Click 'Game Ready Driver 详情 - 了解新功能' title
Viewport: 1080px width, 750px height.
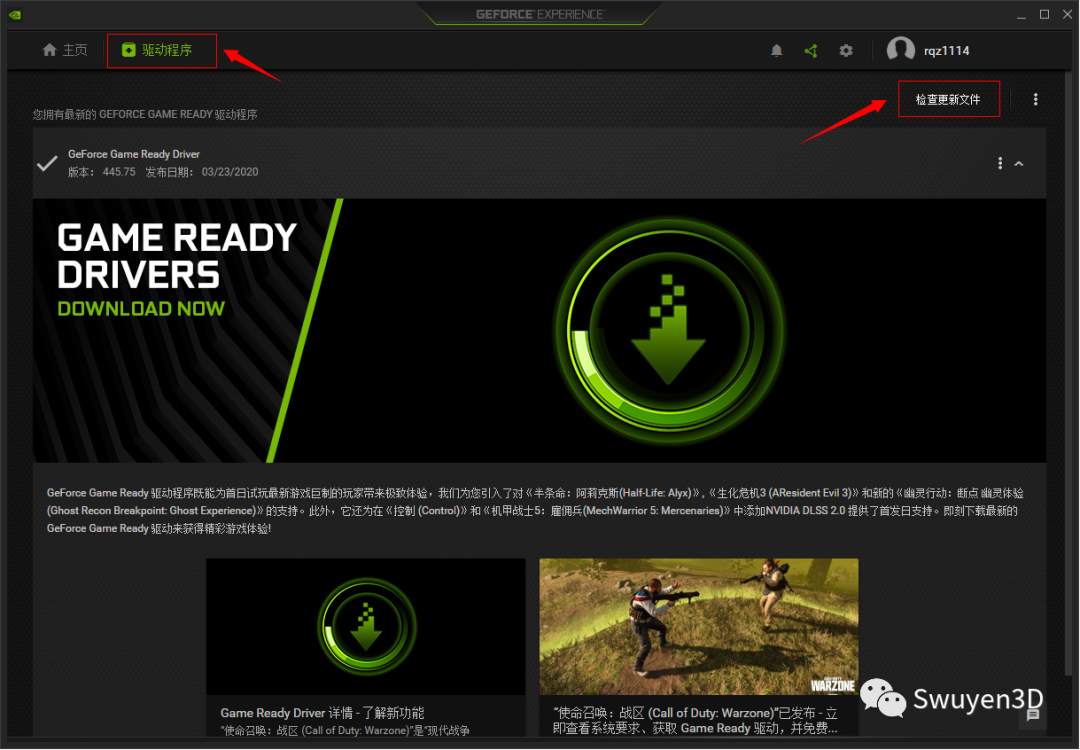(x=322, y=713)
